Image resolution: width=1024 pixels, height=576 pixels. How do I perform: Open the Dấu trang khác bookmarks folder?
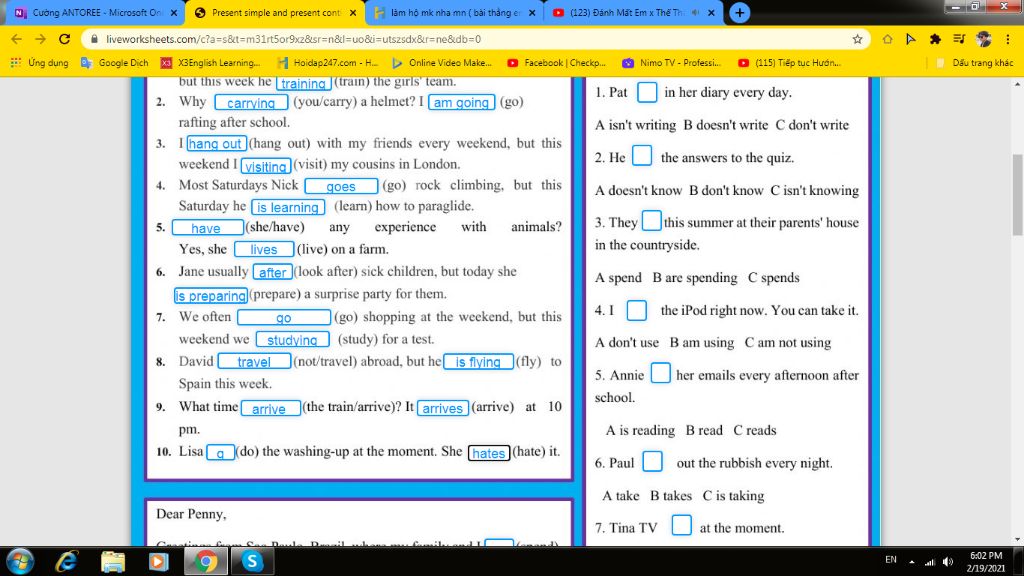975,63
